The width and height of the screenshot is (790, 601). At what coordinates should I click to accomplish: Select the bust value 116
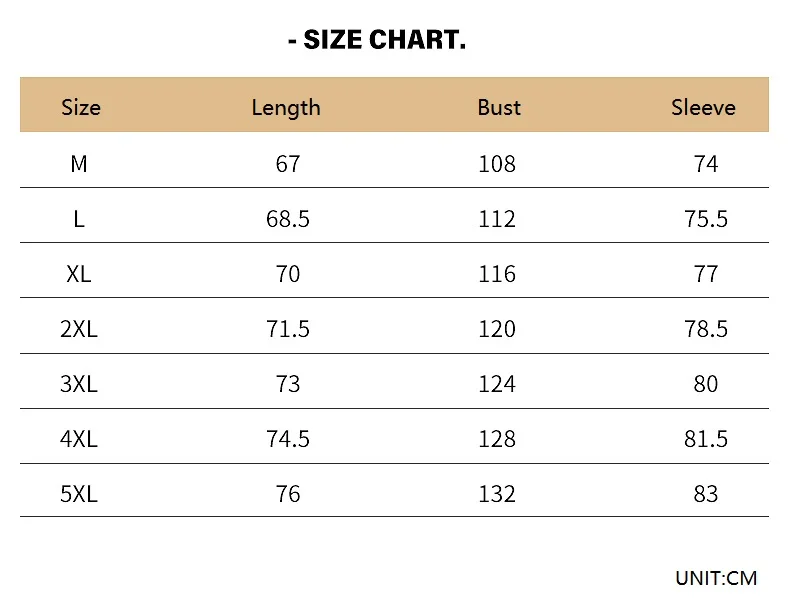tap(497, 273)
